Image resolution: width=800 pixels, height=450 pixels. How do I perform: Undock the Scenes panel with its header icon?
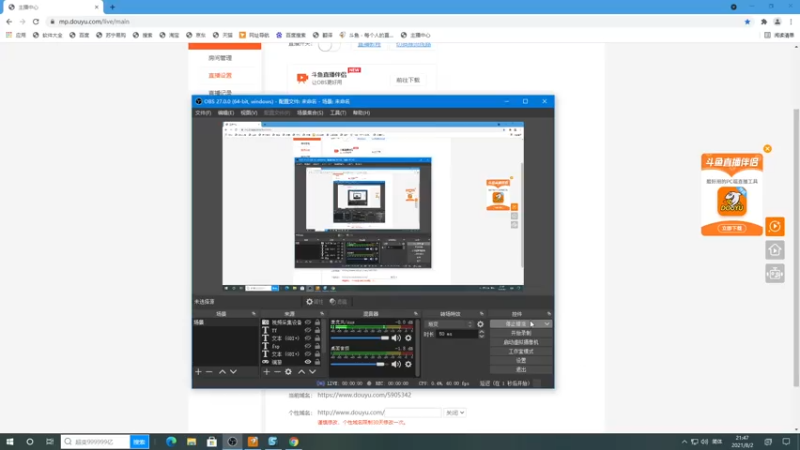pyautogui.click(x=254, y=314)
